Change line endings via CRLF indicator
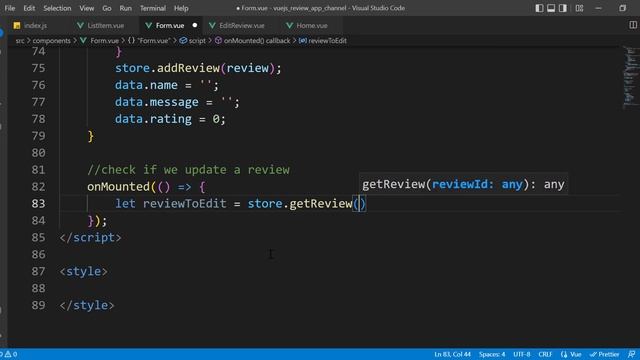Image resolution: width=640 pixels, height=360 pixels. [x=545, y=354]
